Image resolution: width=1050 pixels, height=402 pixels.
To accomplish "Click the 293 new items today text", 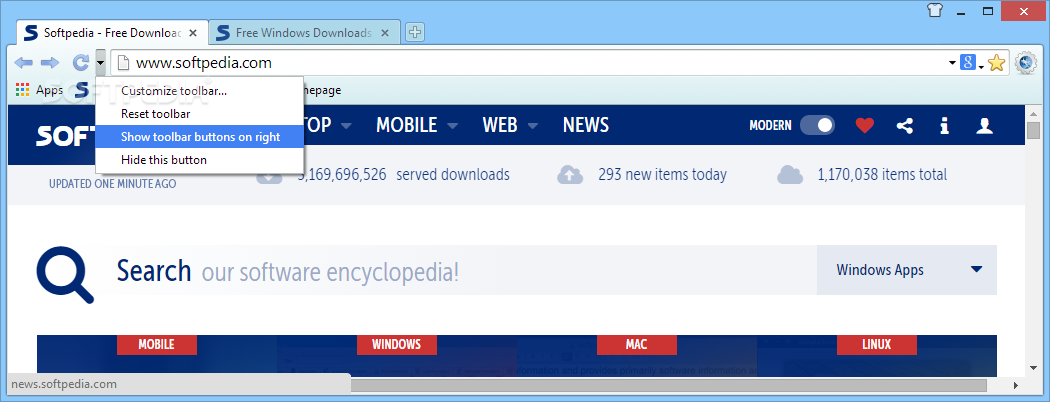I will pos(662,175).
